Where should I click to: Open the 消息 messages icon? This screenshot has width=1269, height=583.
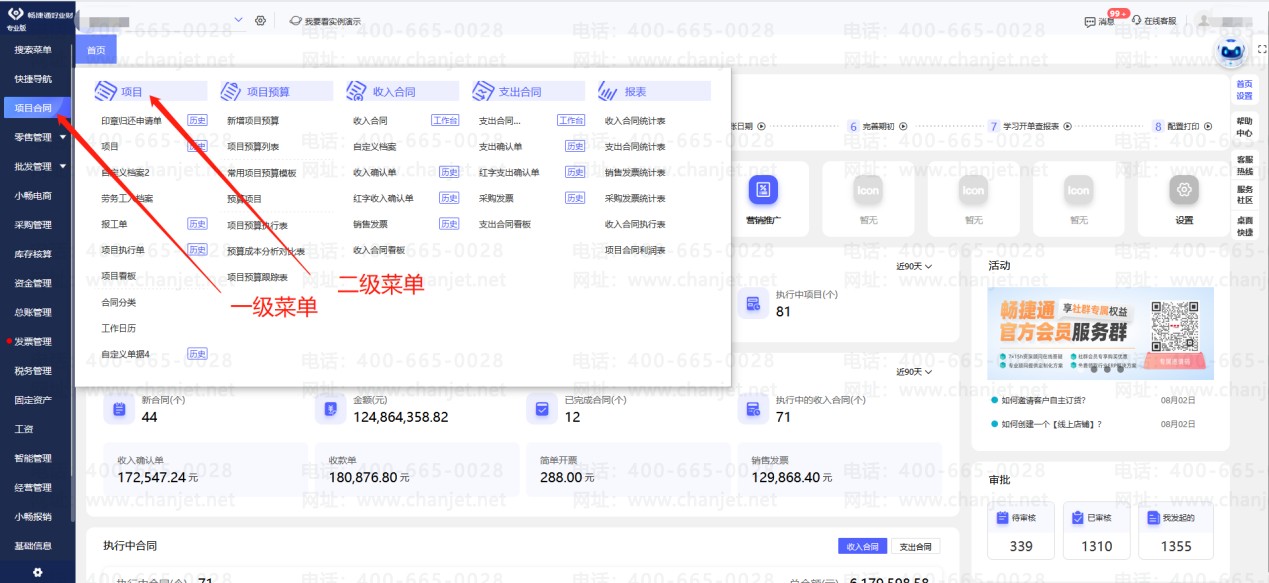(x=1090, y=21)
